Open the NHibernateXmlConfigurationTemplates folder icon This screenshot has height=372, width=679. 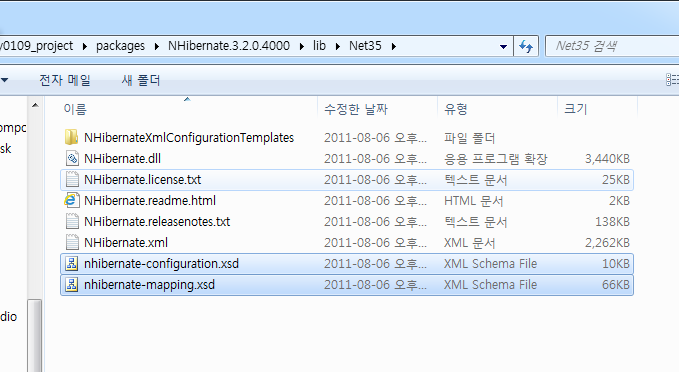[x=71, y=137]
